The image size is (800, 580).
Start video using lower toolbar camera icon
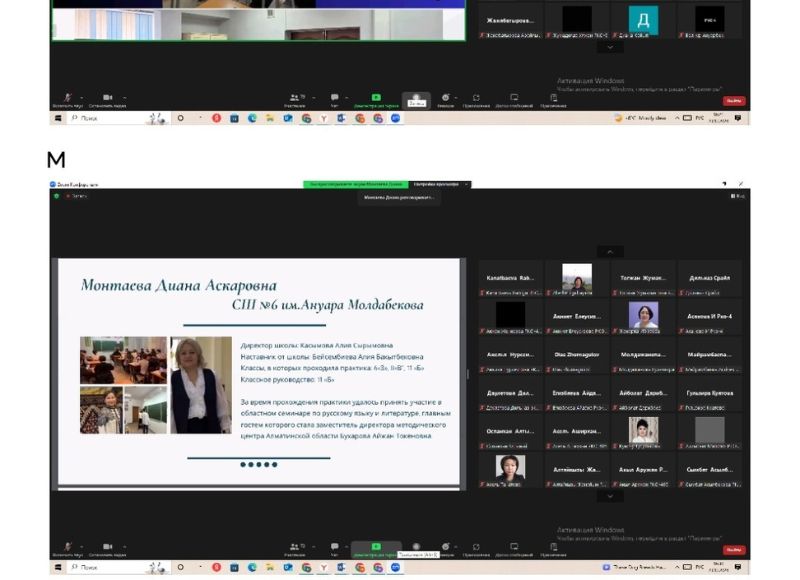[x=106, y=548]
